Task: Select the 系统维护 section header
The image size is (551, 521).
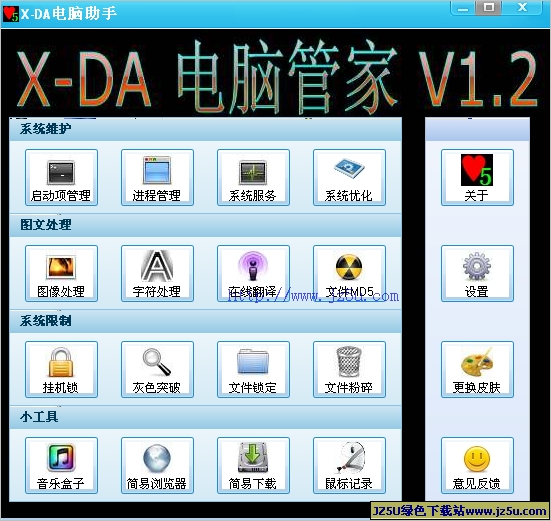Action: [205, 130]
